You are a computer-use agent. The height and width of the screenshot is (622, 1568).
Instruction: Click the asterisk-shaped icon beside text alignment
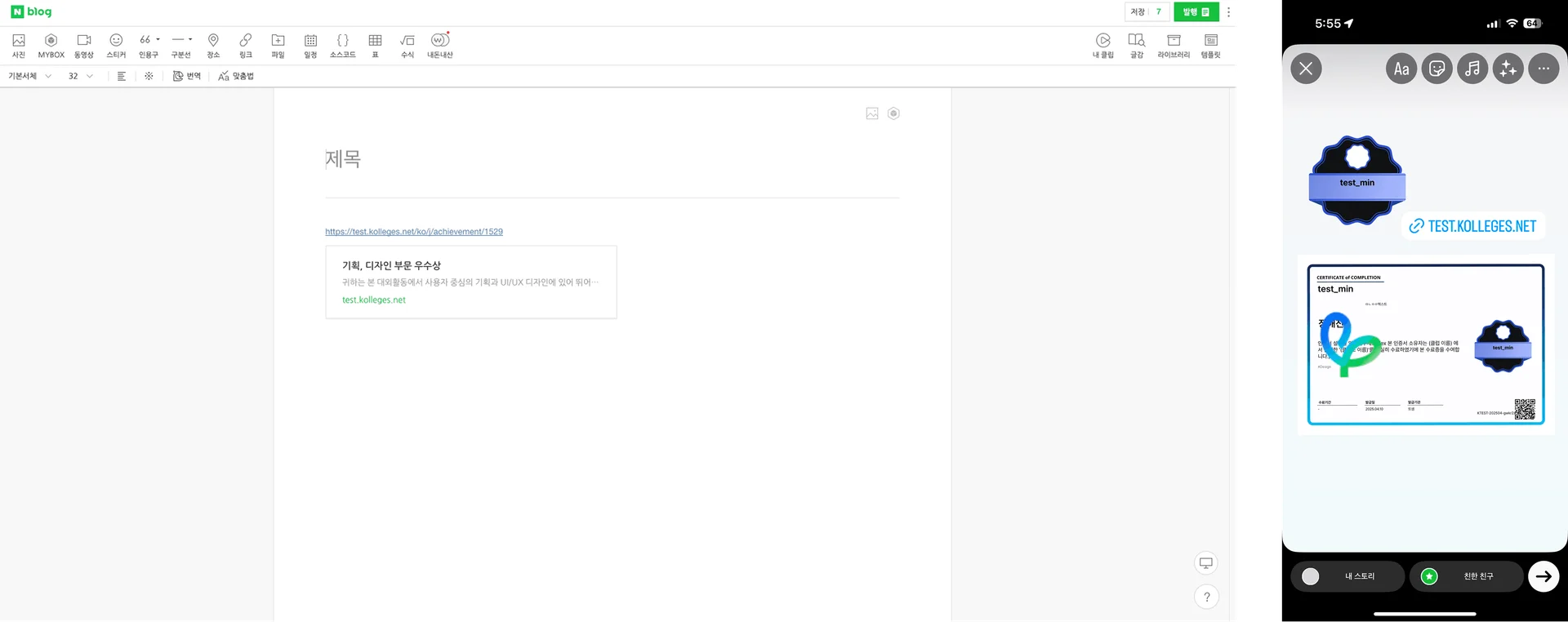pos(149,76)
